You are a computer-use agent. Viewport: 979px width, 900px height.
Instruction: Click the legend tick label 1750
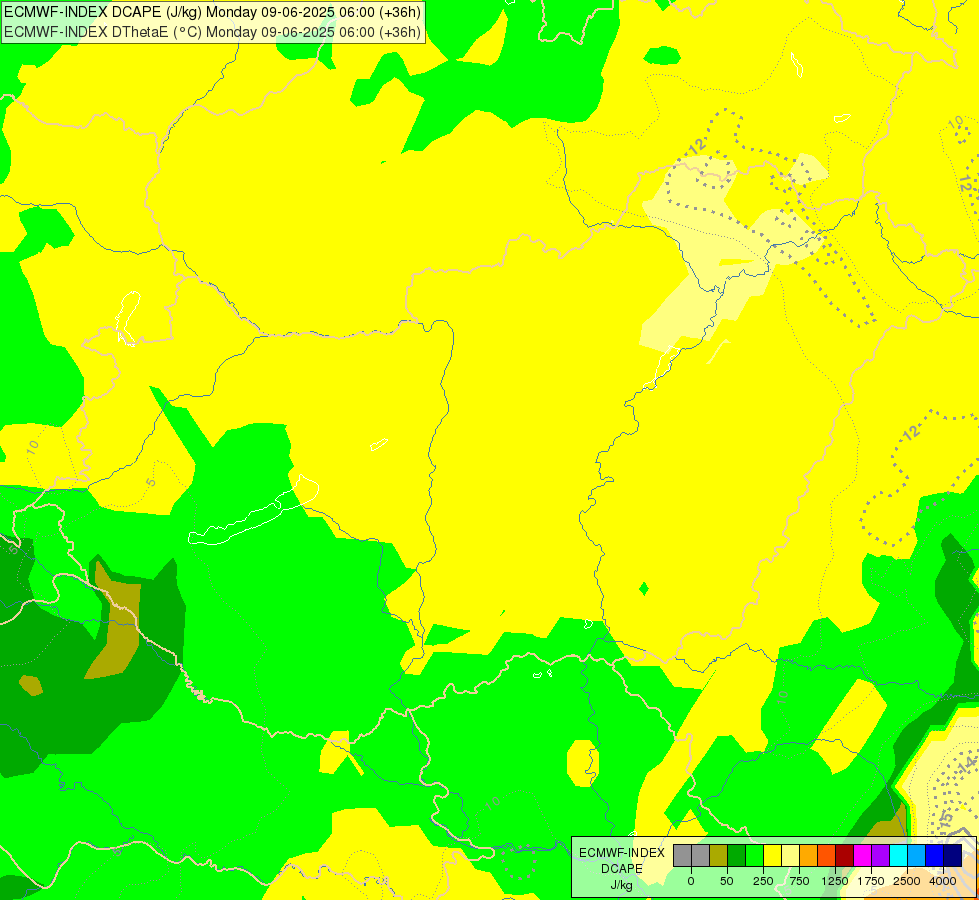871,881
